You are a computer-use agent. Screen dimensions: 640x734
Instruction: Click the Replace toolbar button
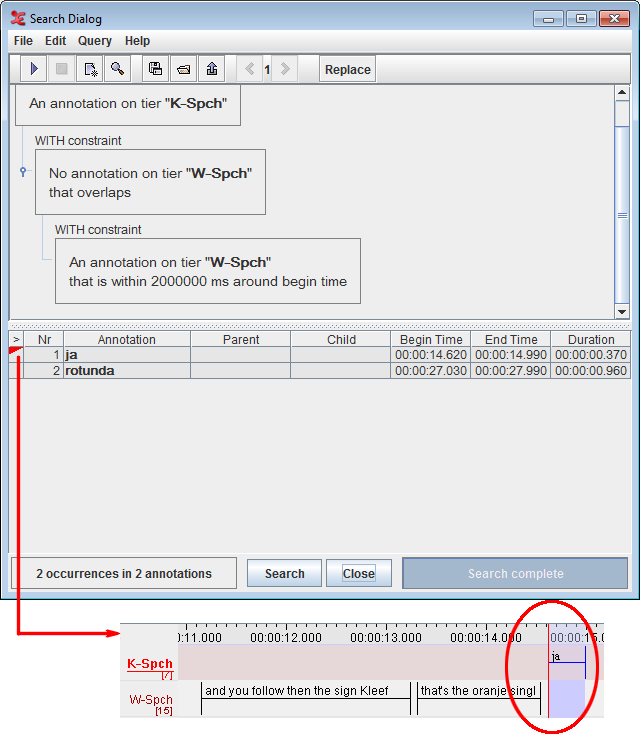347,69
